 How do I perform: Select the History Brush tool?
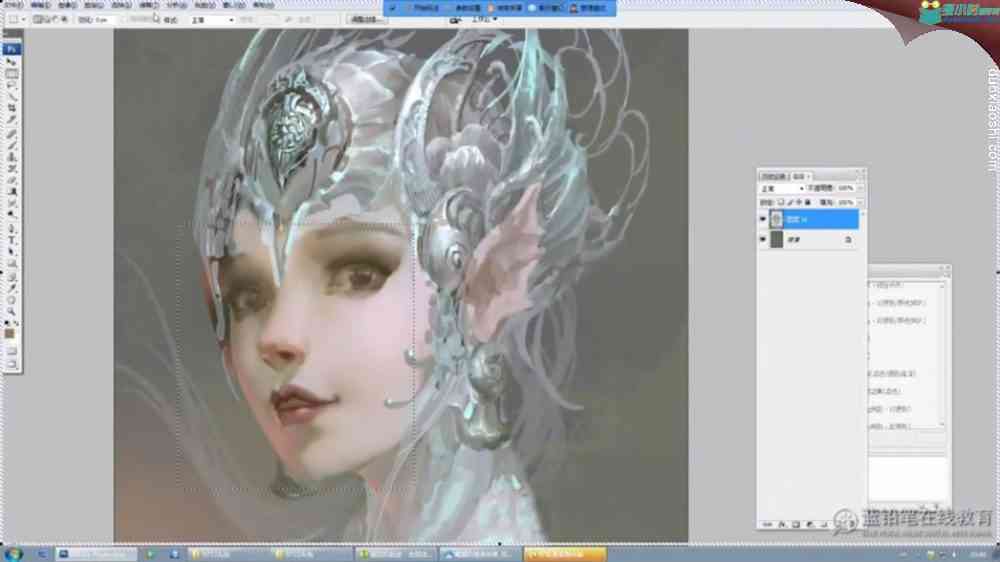point(11,168)
